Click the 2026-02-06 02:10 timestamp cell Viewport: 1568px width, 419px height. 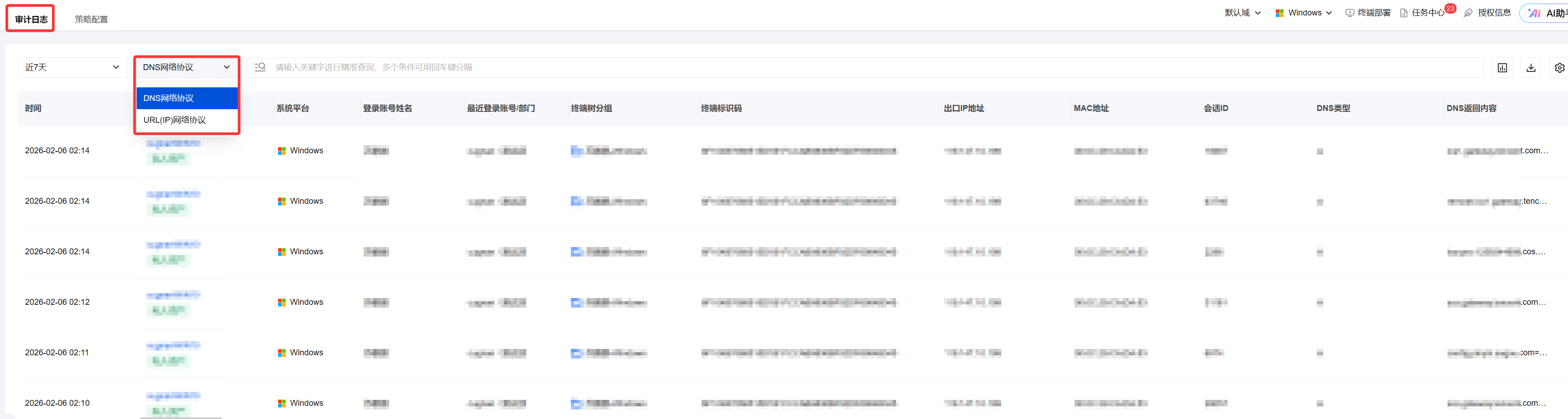(x=57, y=403)
